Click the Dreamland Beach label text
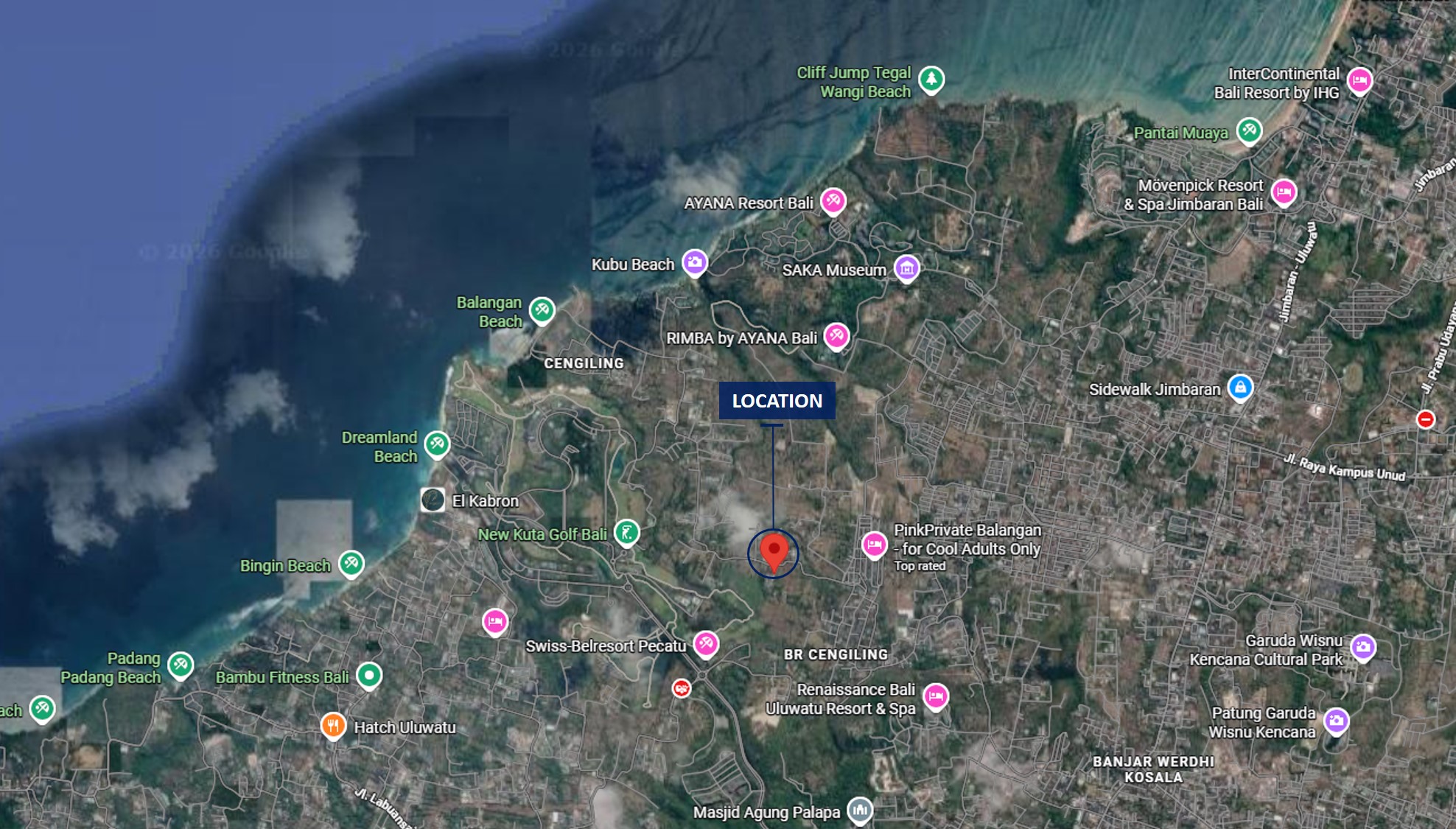1456x829 pixels. pyautogui.click(x=379, y=447)
